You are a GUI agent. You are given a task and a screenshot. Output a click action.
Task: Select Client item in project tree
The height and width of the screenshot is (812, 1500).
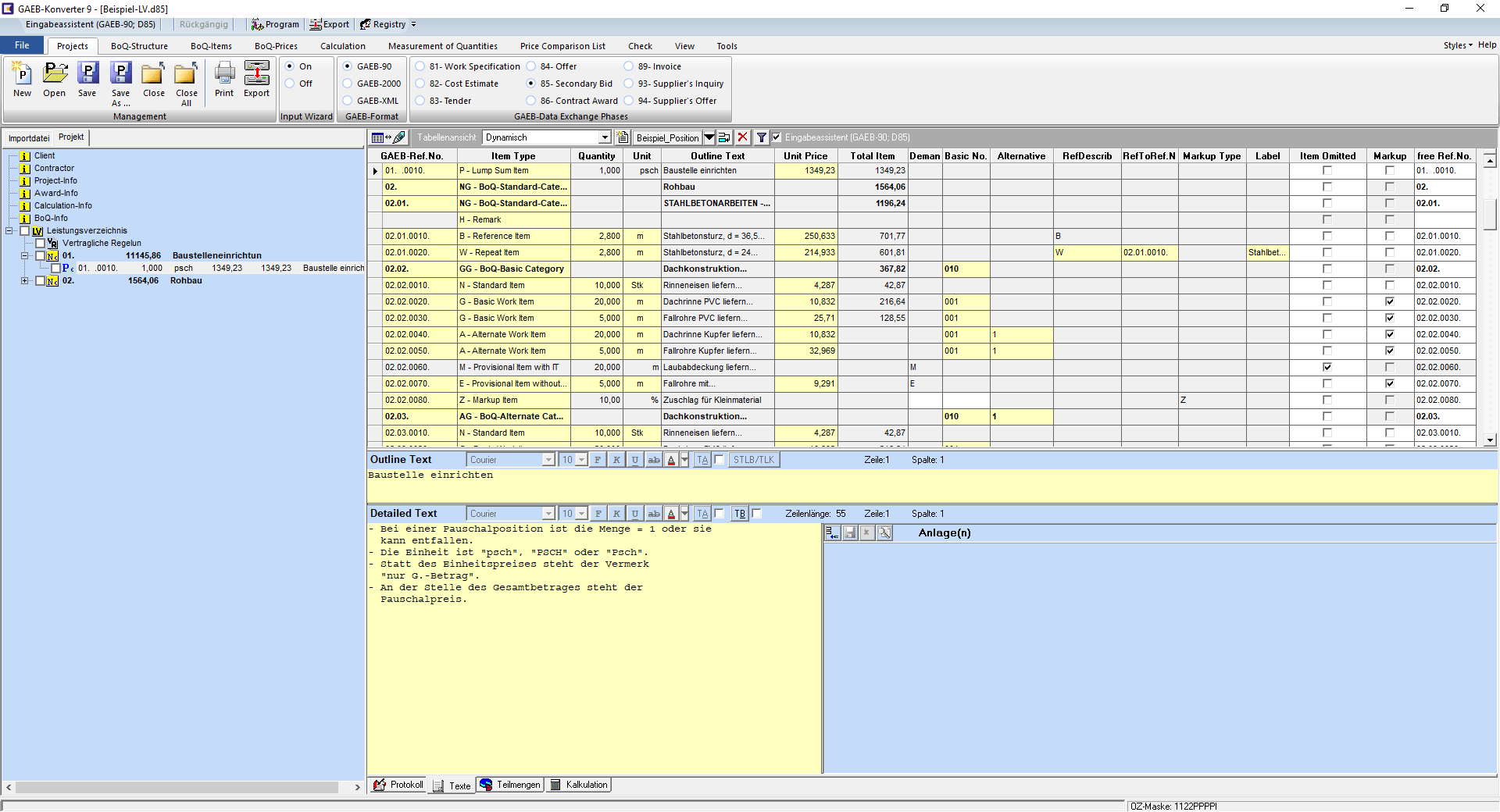pos(45,155)
